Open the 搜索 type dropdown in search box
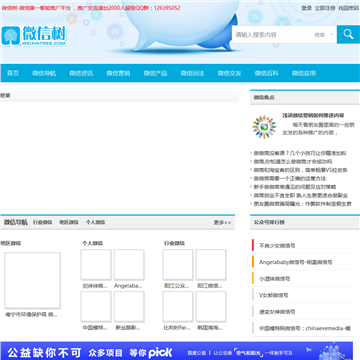 323,35
